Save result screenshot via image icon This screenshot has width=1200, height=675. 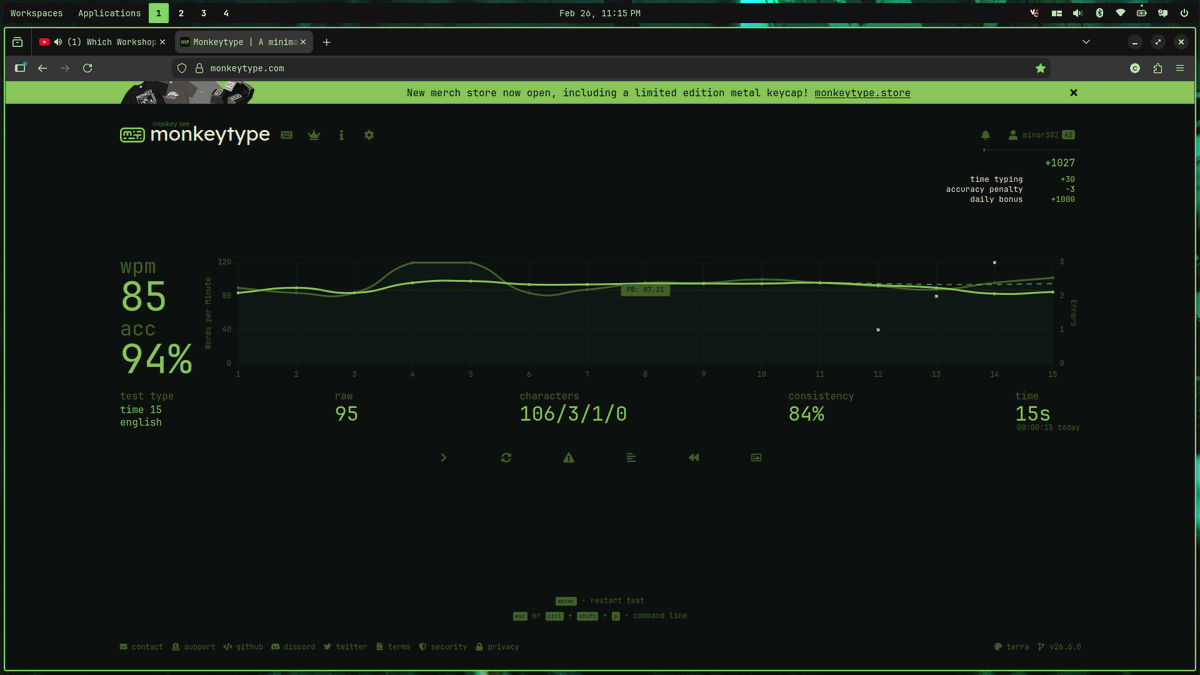756,457
